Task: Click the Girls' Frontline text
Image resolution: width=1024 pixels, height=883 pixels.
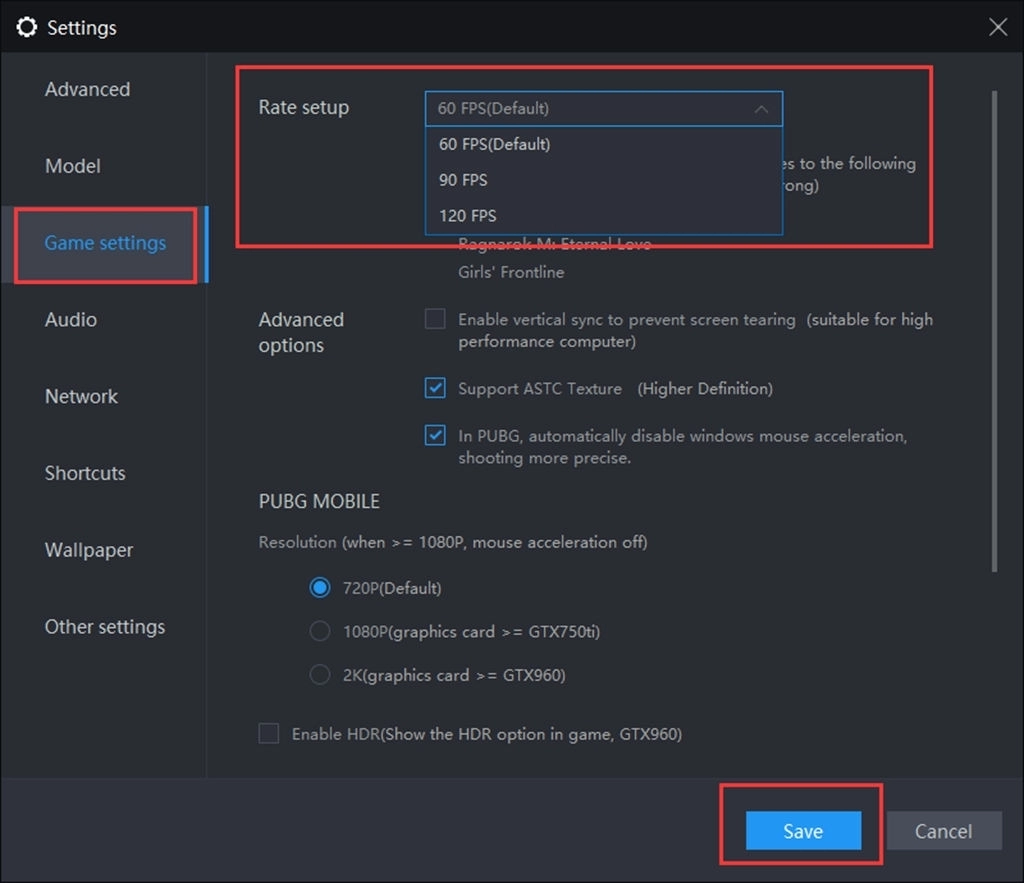Action: tap(511, 272)
